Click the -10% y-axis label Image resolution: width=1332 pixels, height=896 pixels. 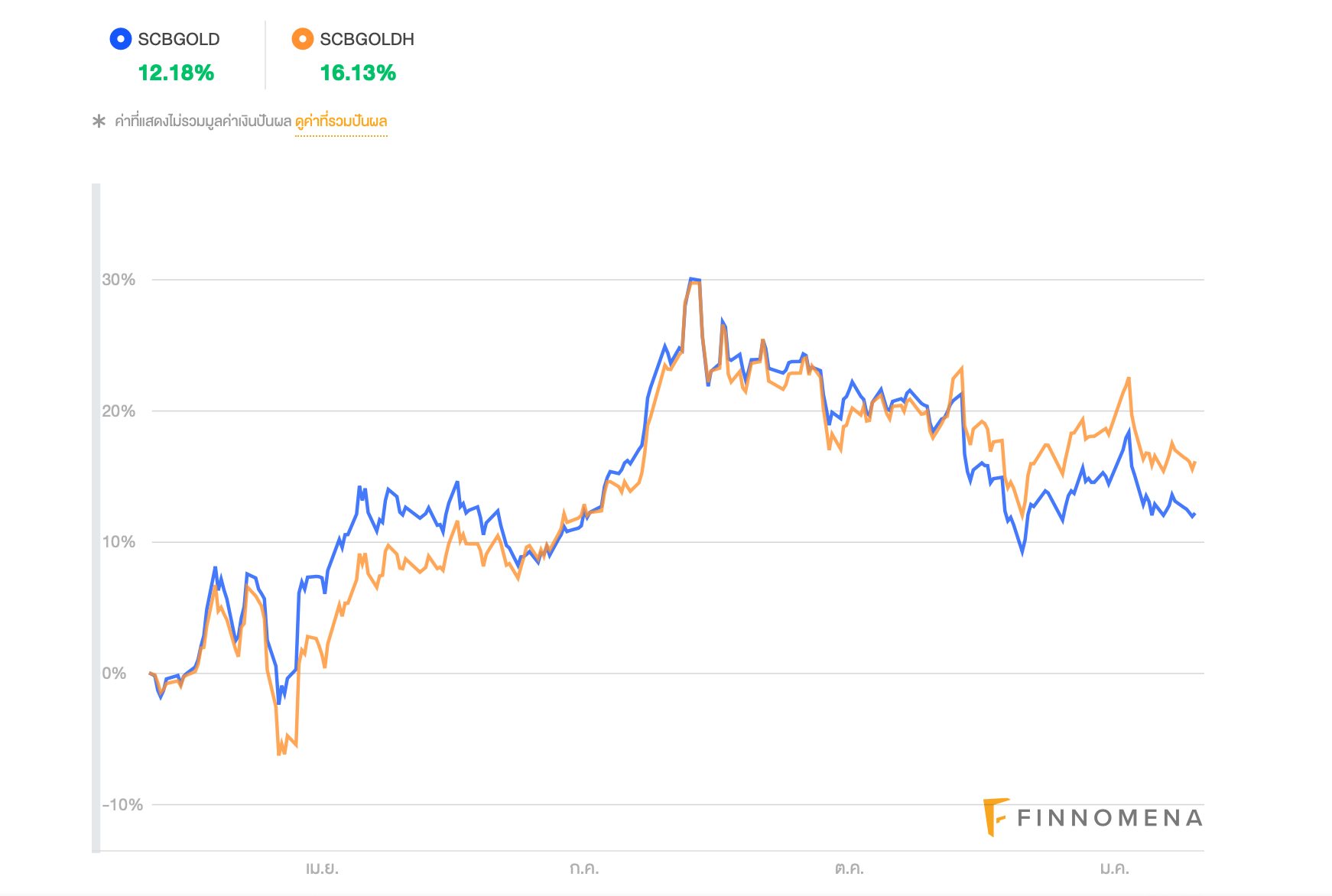click(x=122, y=805)
